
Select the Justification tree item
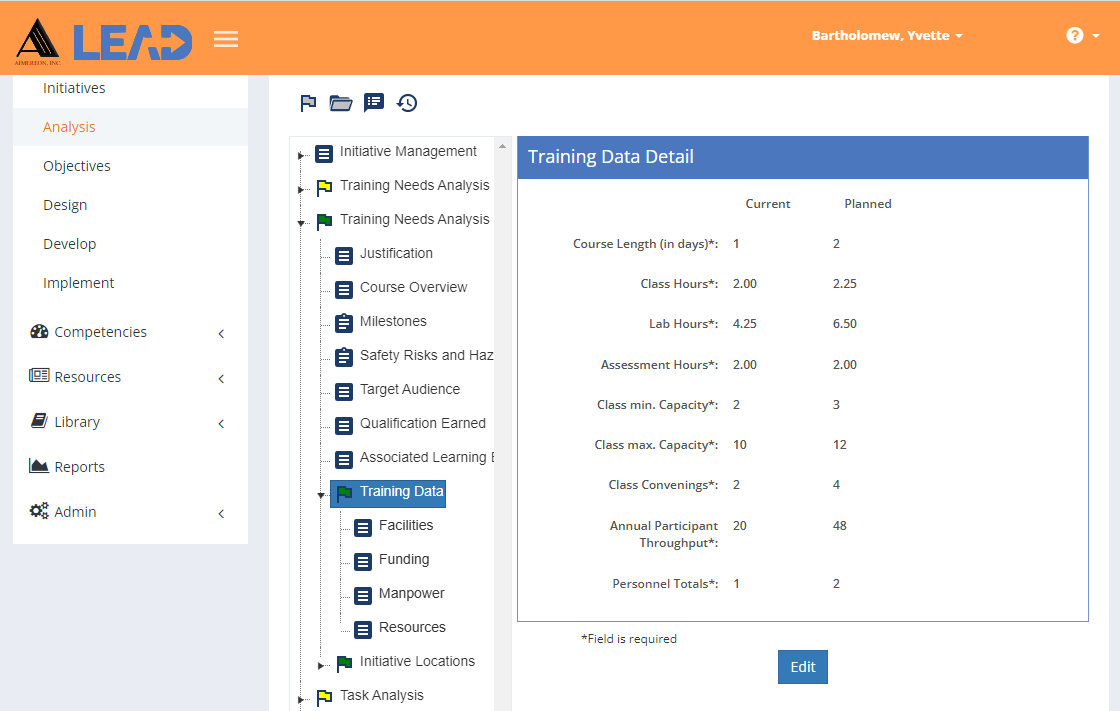pyautogui.click(x=396, y=253)
